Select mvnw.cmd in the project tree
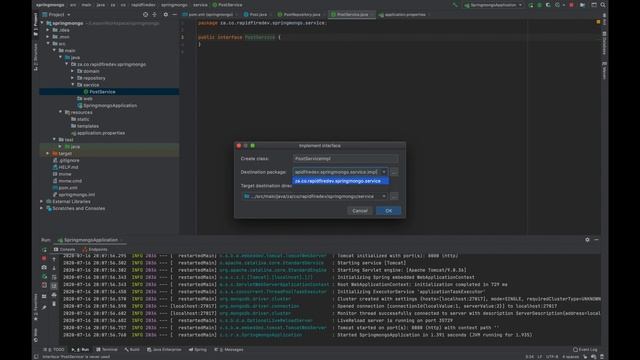 coord(67,181)
